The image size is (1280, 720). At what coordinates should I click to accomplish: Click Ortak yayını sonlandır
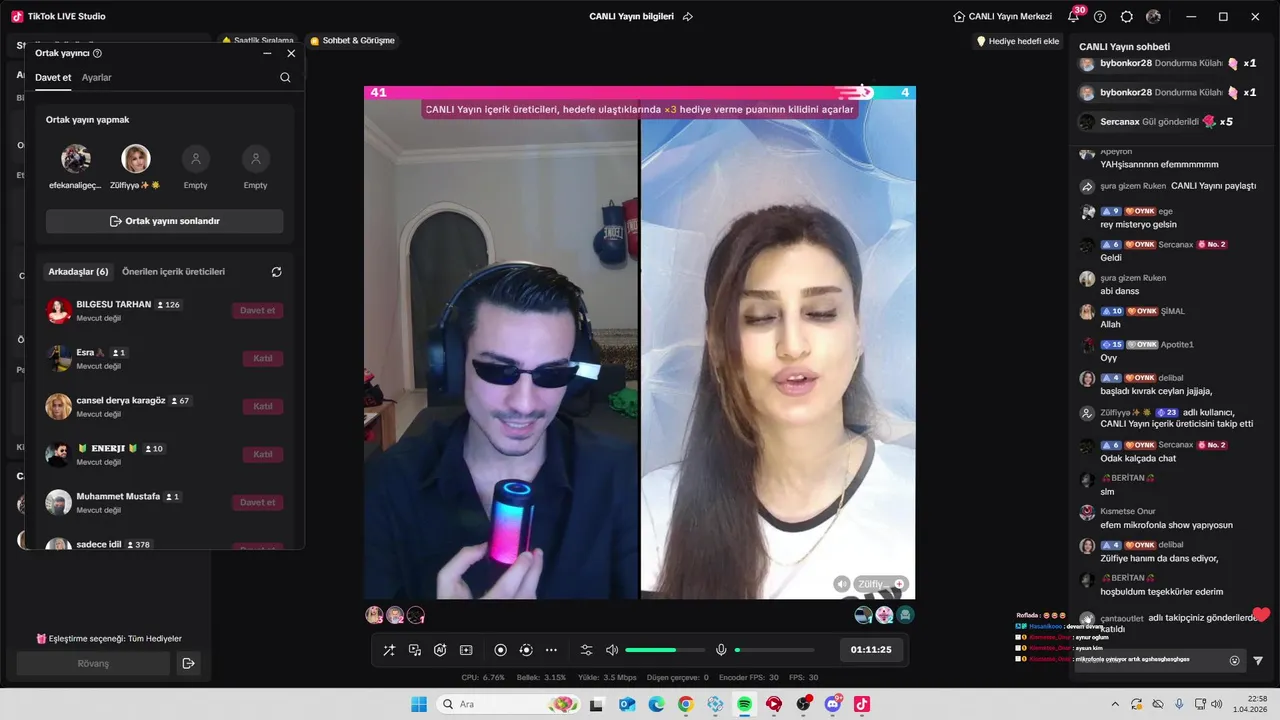[165, 221]
